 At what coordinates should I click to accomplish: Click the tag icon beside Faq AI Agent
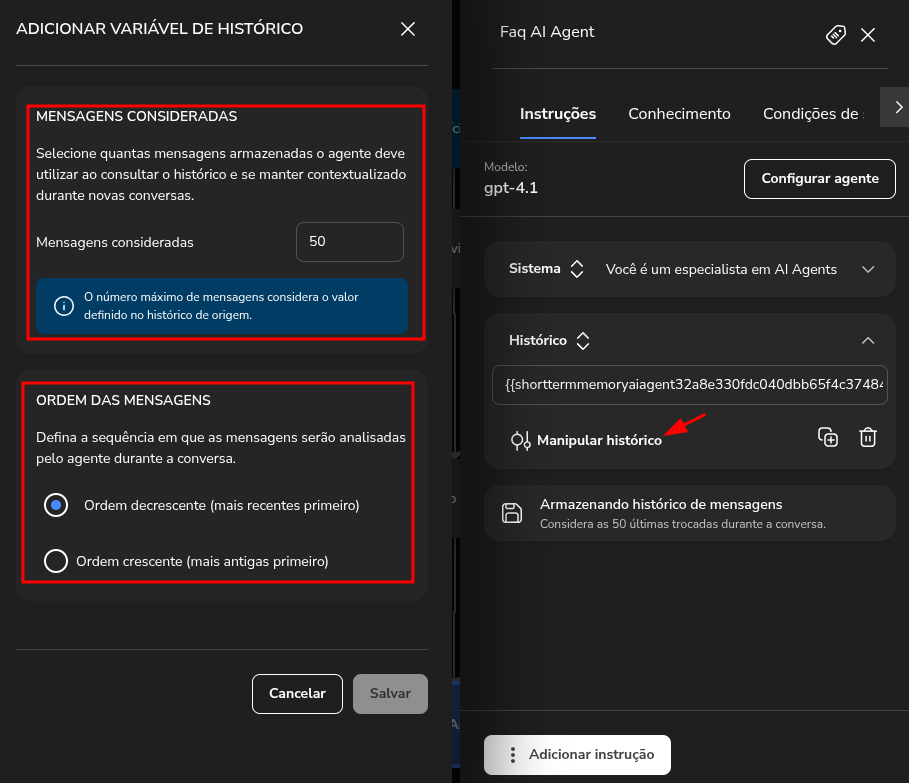point(835,35)
